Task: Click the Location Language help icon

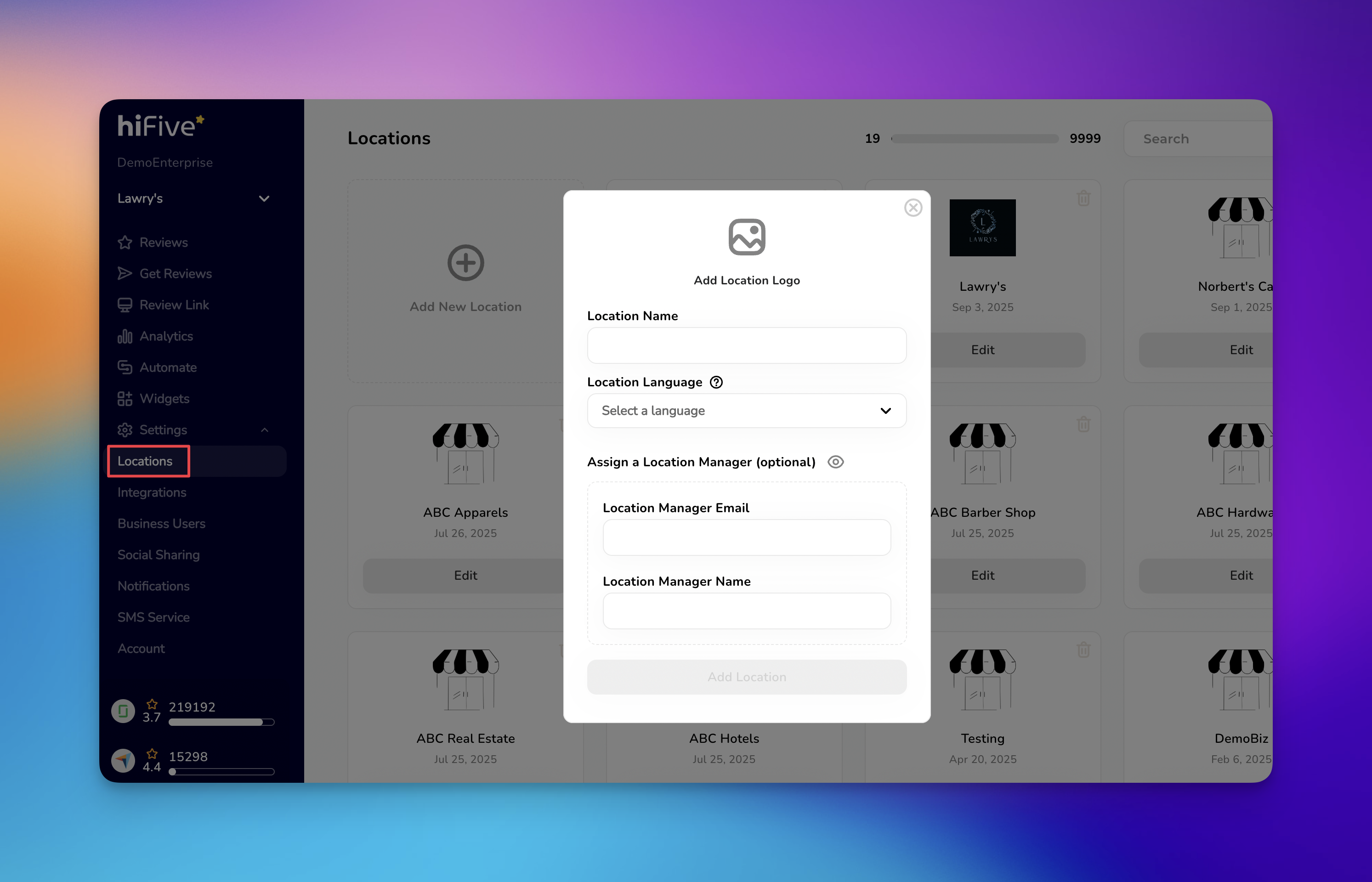Action: tap(716, 382)
